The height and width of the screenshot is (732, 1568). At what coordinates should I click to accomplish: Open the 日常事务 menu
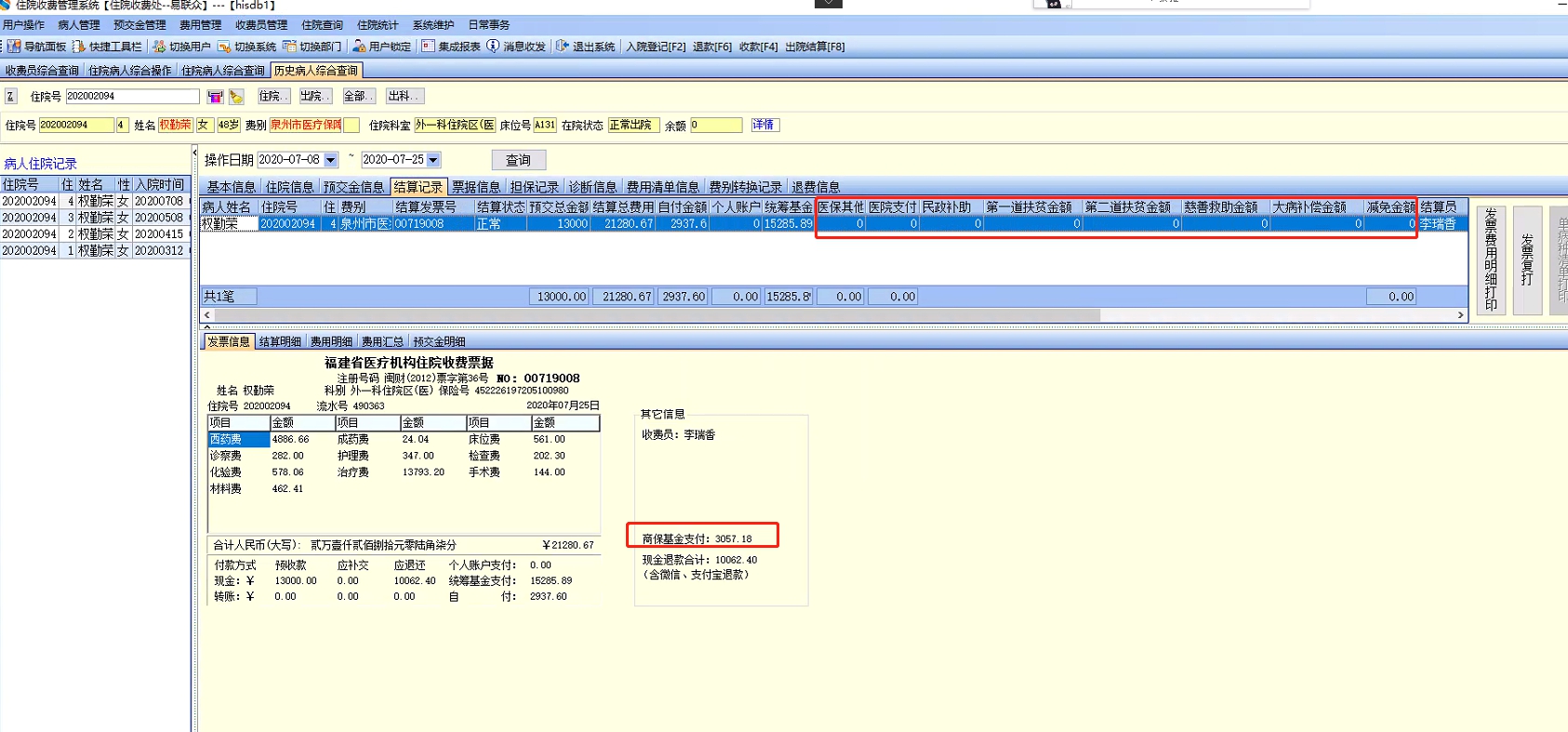(x=489, y=25)
